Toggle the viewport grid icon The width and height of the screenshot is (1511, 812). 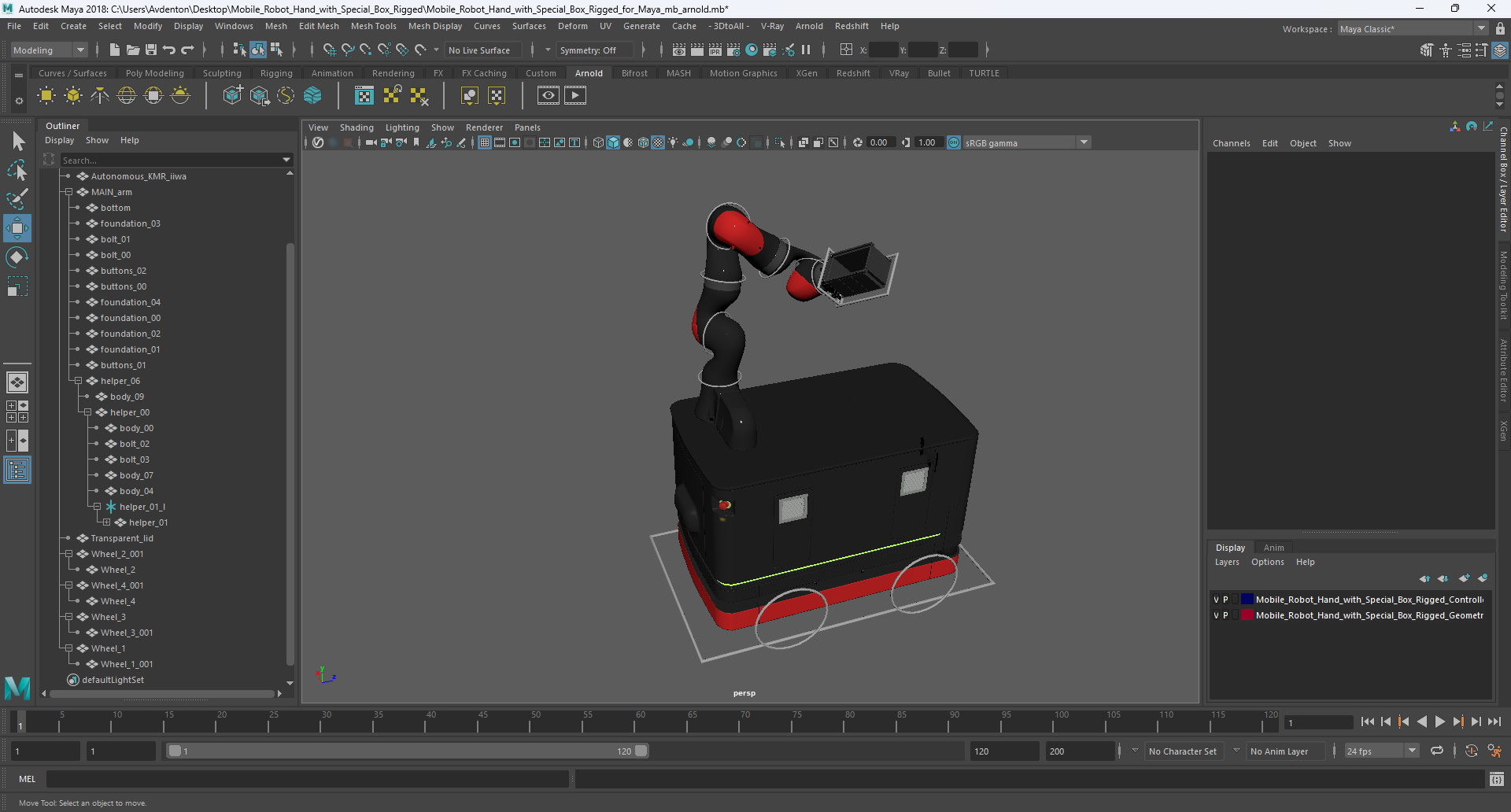click(485, 142)
